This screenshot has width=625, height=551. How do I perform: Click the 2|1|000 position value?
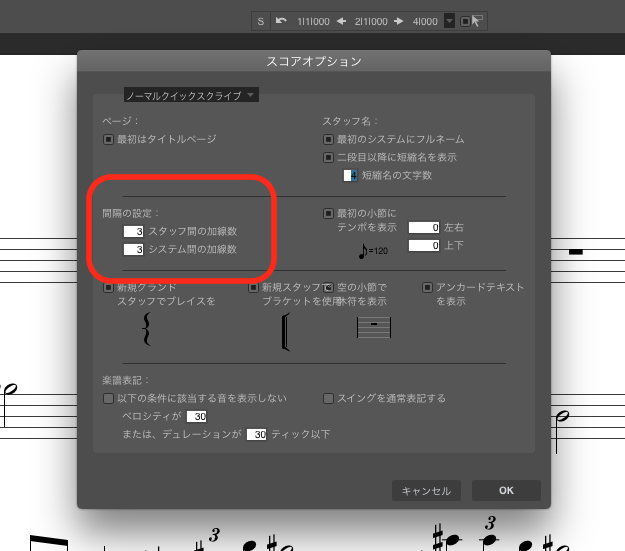click(x=371, y=22)
